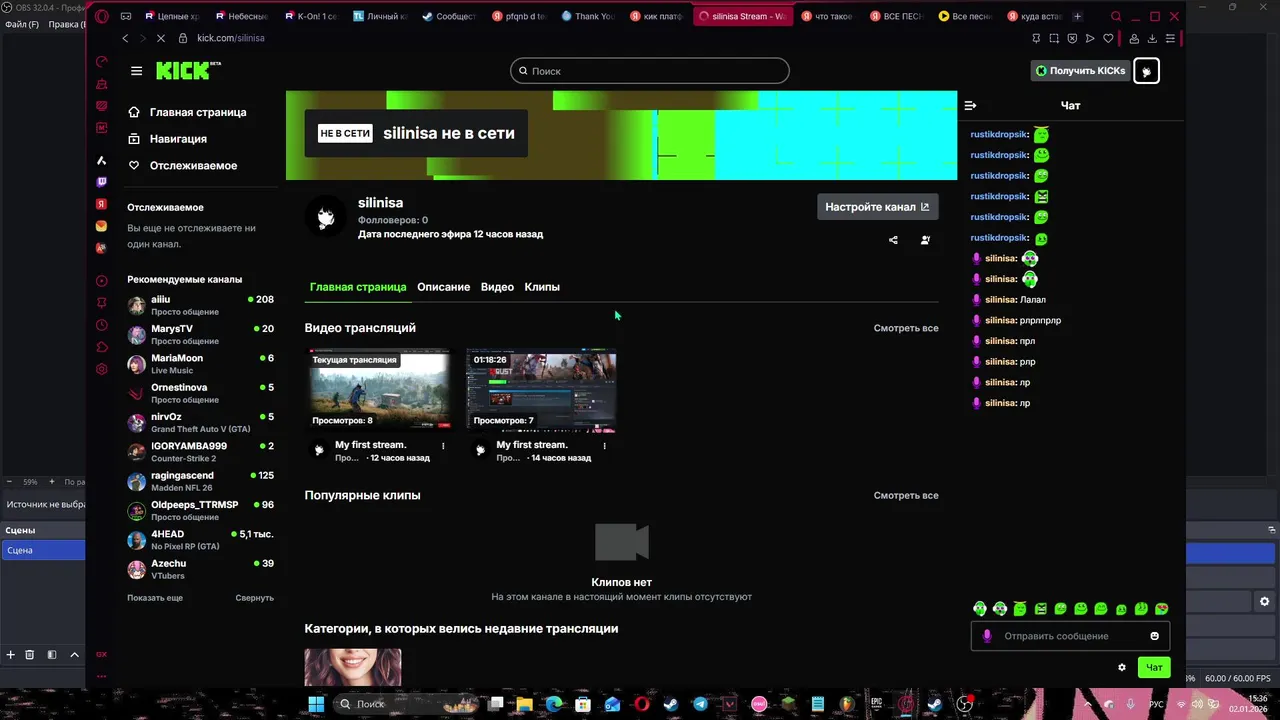Open recommended channel Ornestinova

pos(200,393)
